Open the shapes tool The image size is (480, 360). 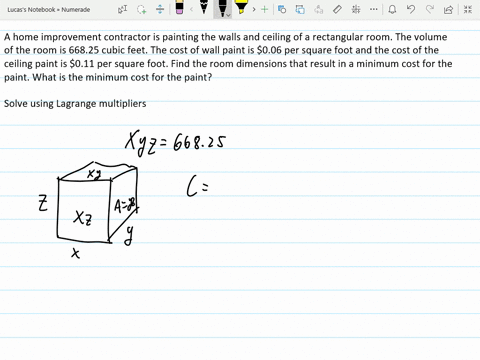pyautogui.click(x=282, y=9)
